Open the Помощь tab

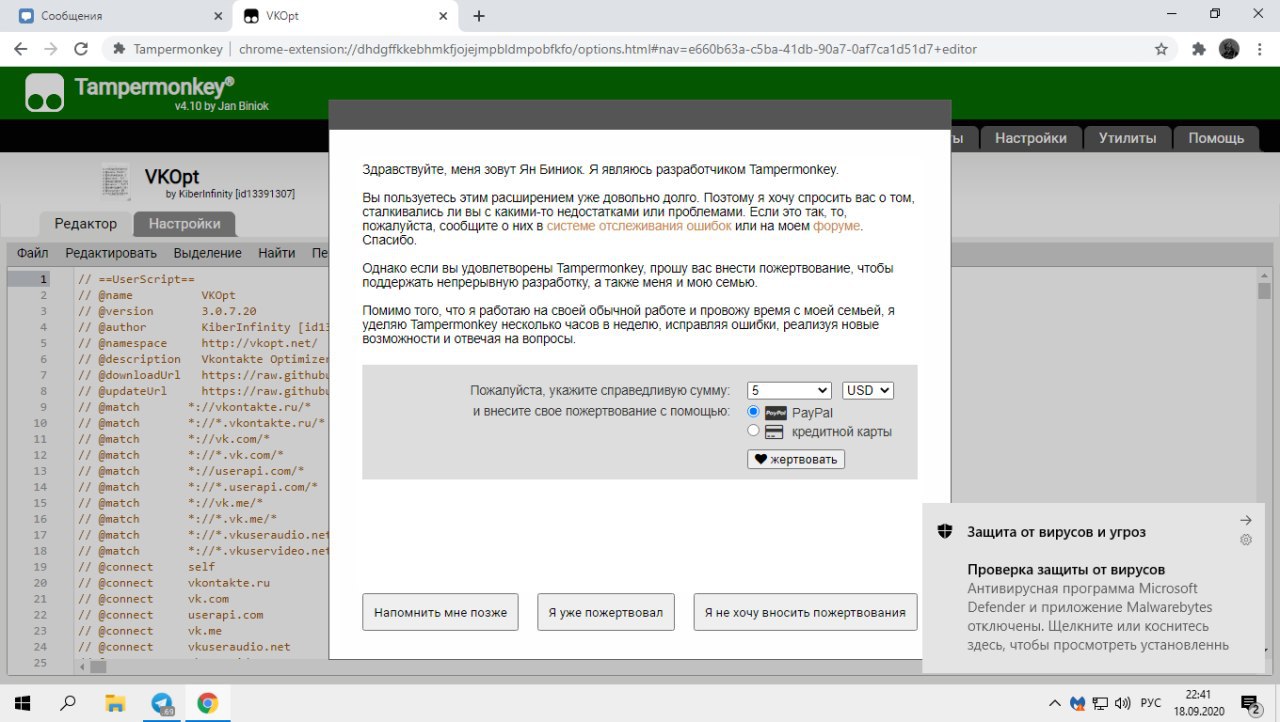pyautogui.click(x=1216, y=138)
